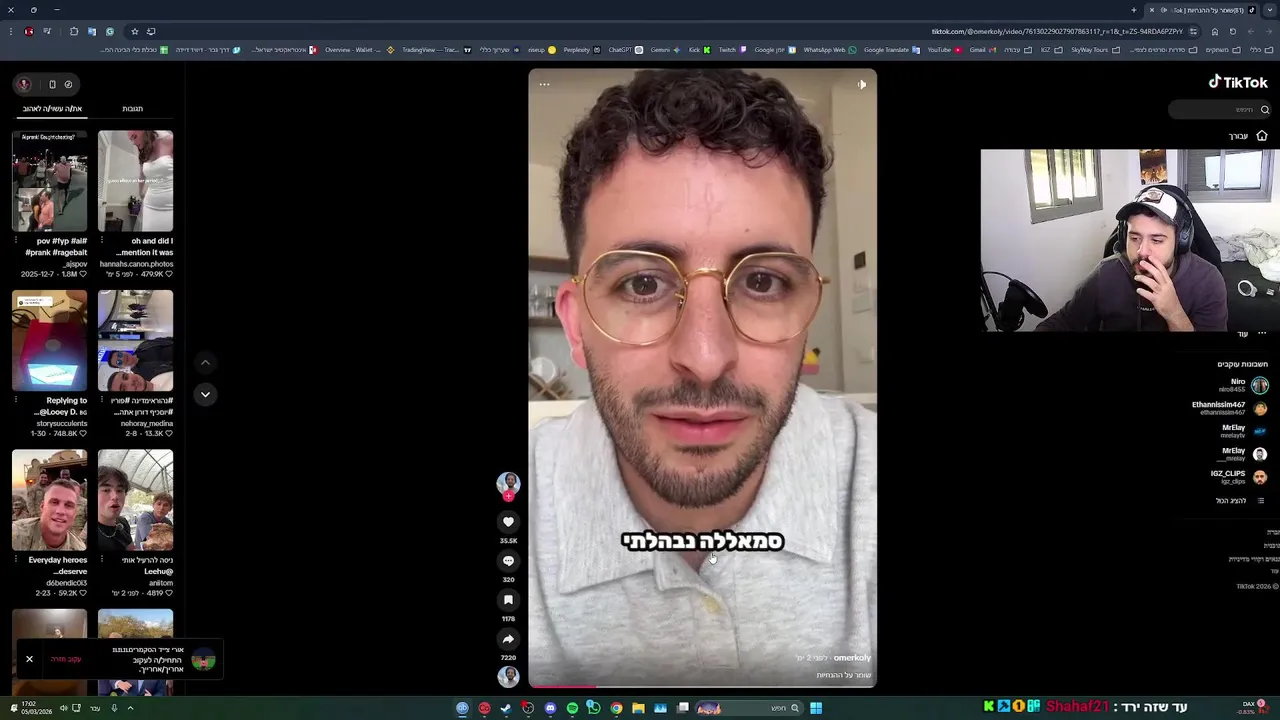This screenshot has width=1280, height=720.
Task: Expand the IGZ bookmark folder
Action: 1051,50
